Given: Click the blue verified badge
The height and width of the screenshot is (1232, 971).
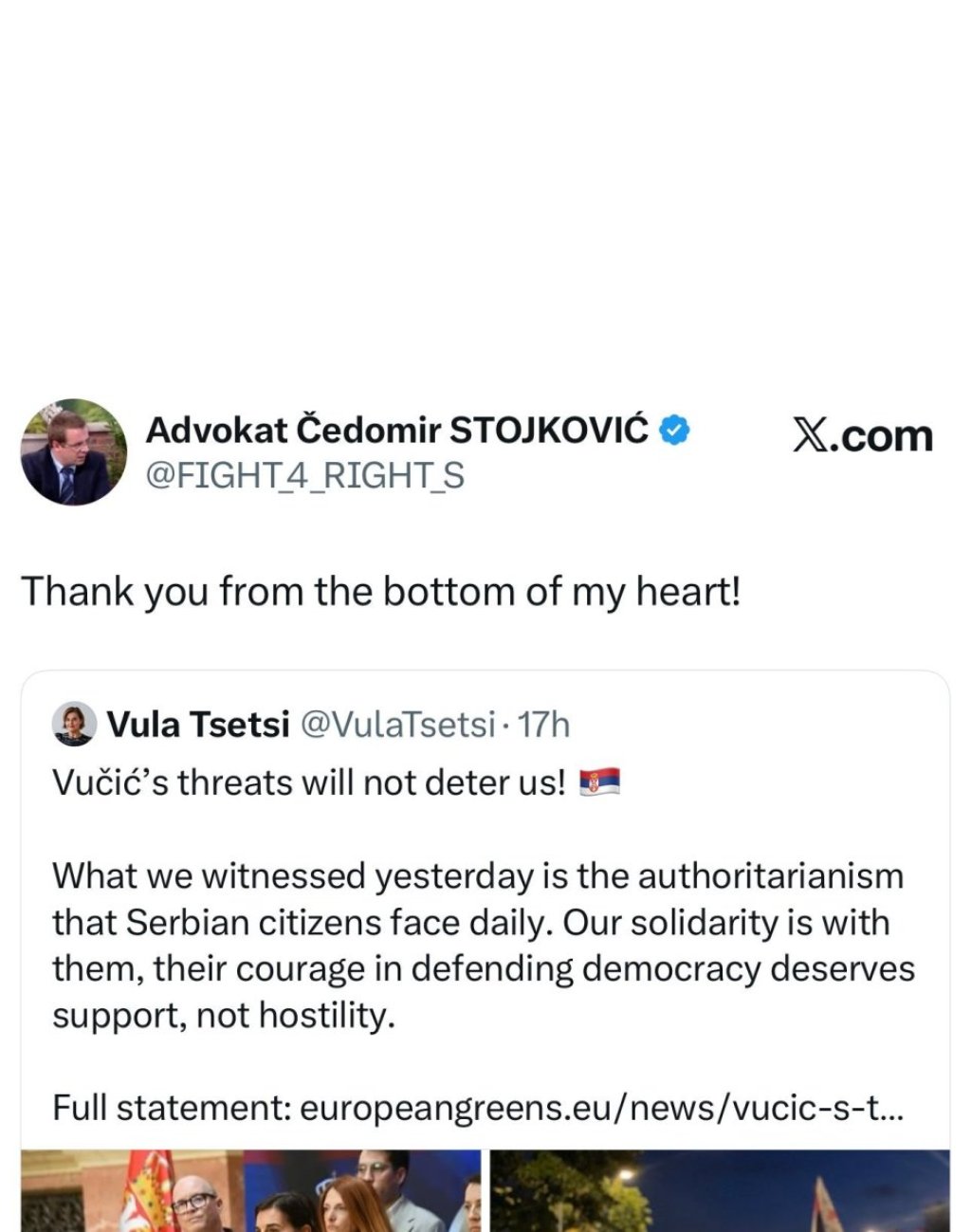Looking at the screenshot, I should [674, 431].
